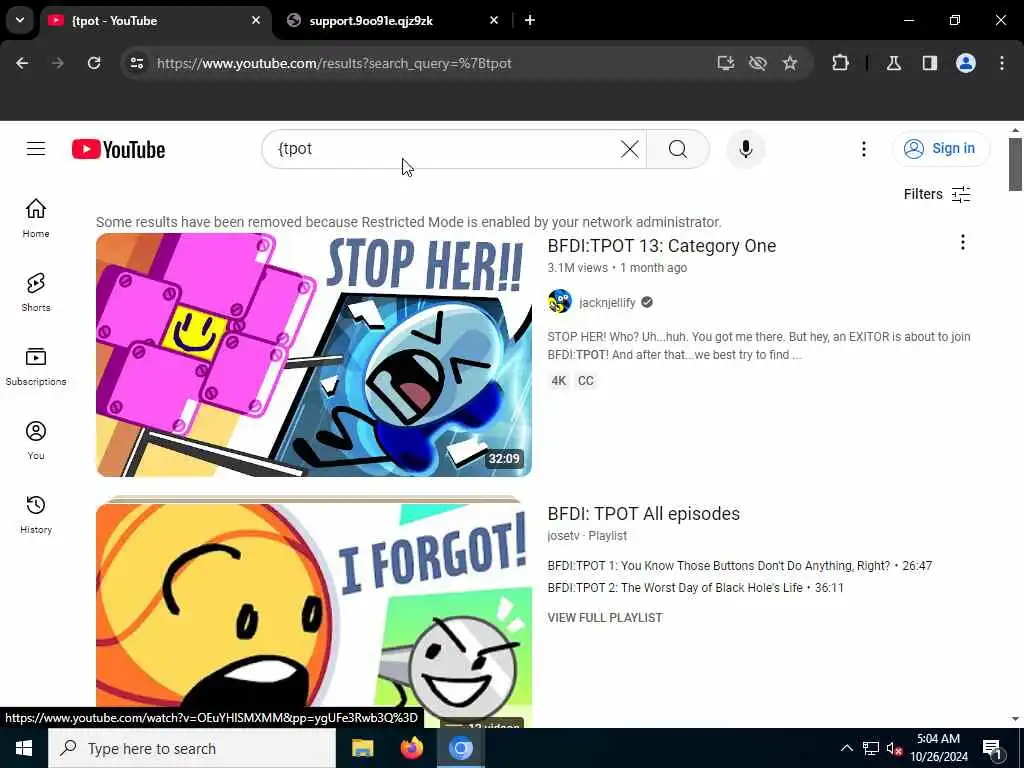Open the network tray icon
This screenshot has width=1024, height=768.
(871, 748)
